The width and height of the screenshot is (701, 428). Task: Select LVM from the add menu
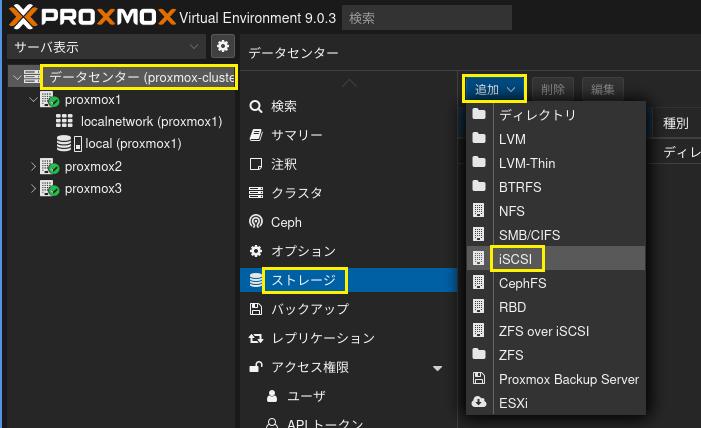coord(556,139)
